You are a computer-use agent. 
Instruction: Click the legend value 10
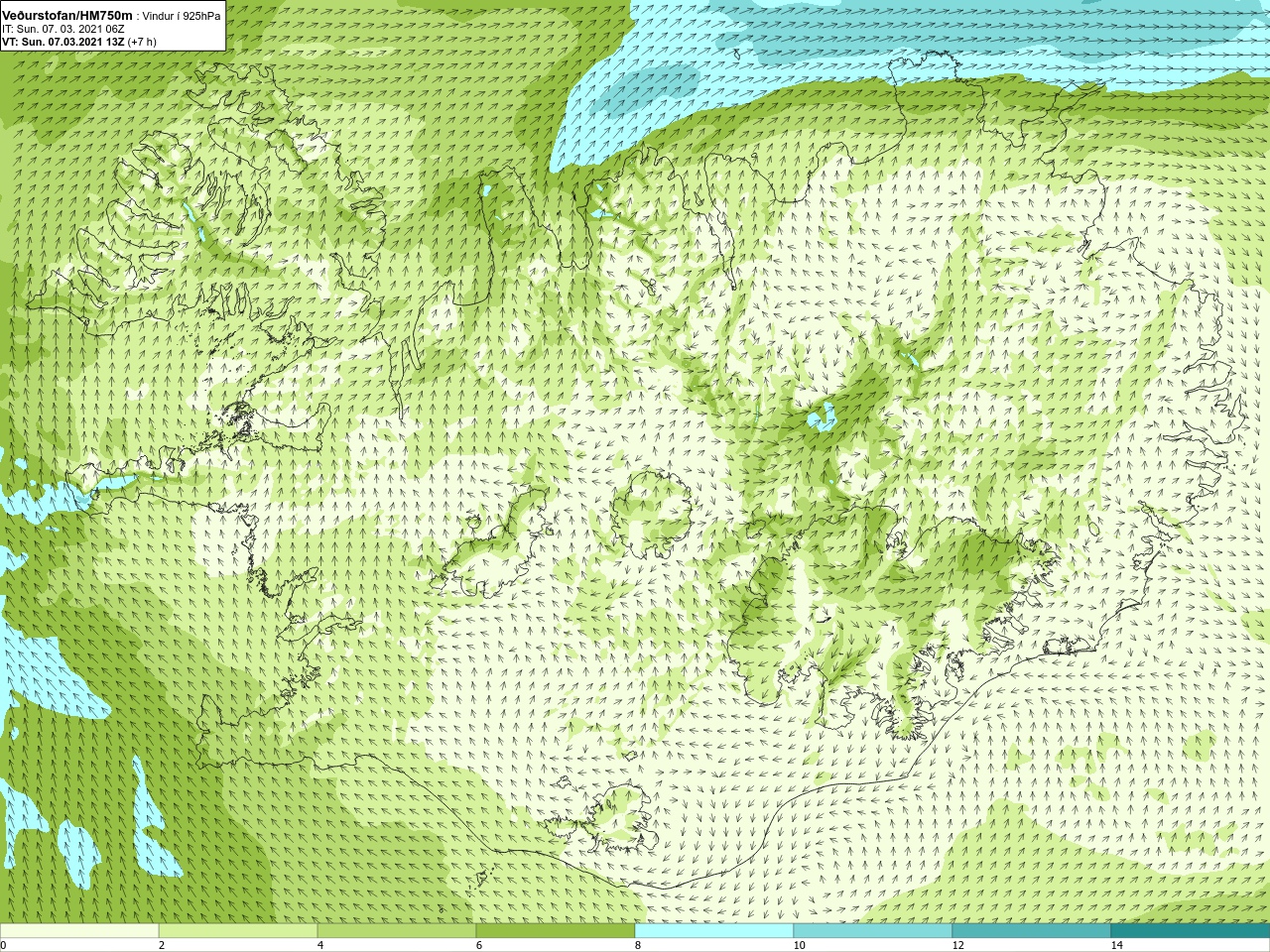pos(799,945)
